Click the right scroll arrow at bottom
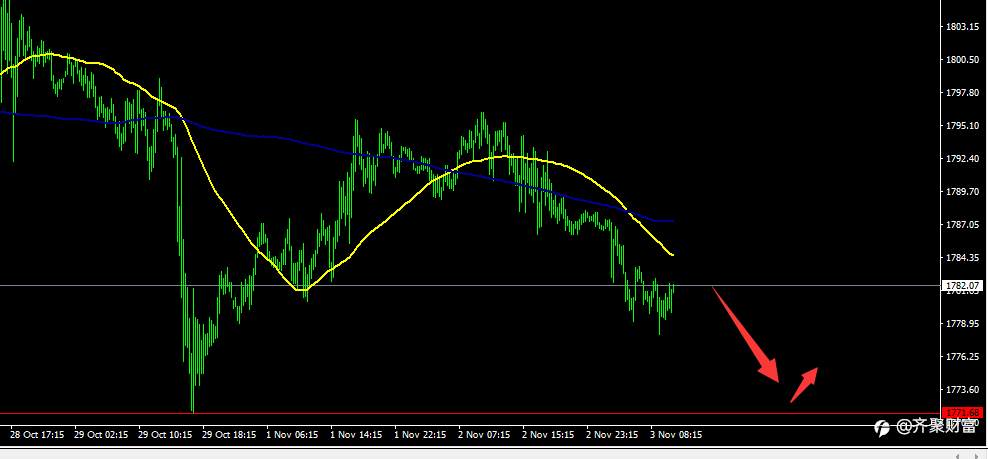 [975, 455]
